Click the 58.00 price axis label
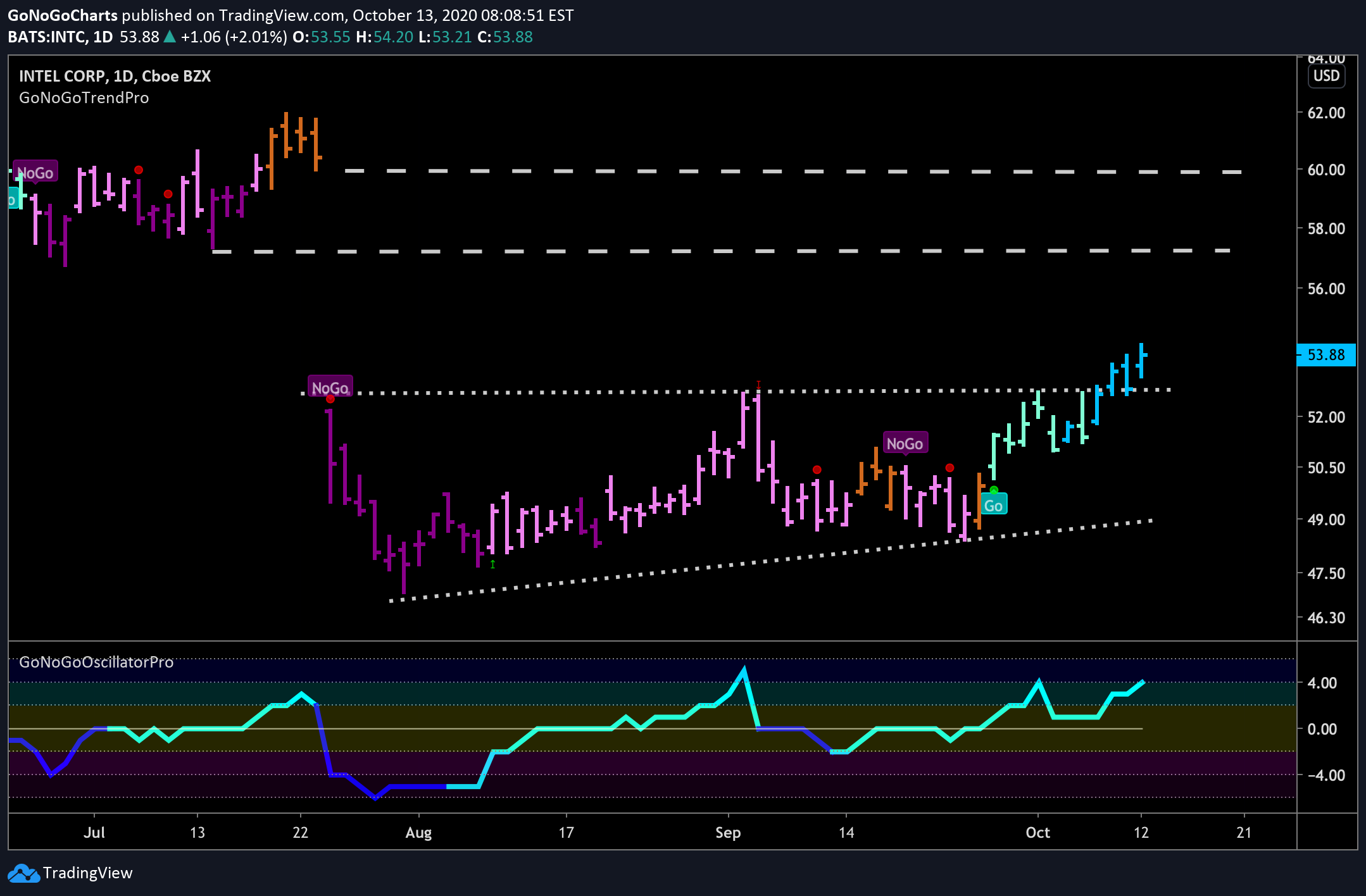Image resolution: width=1366 pixels, height=896 pixels. pos(1326,228)
